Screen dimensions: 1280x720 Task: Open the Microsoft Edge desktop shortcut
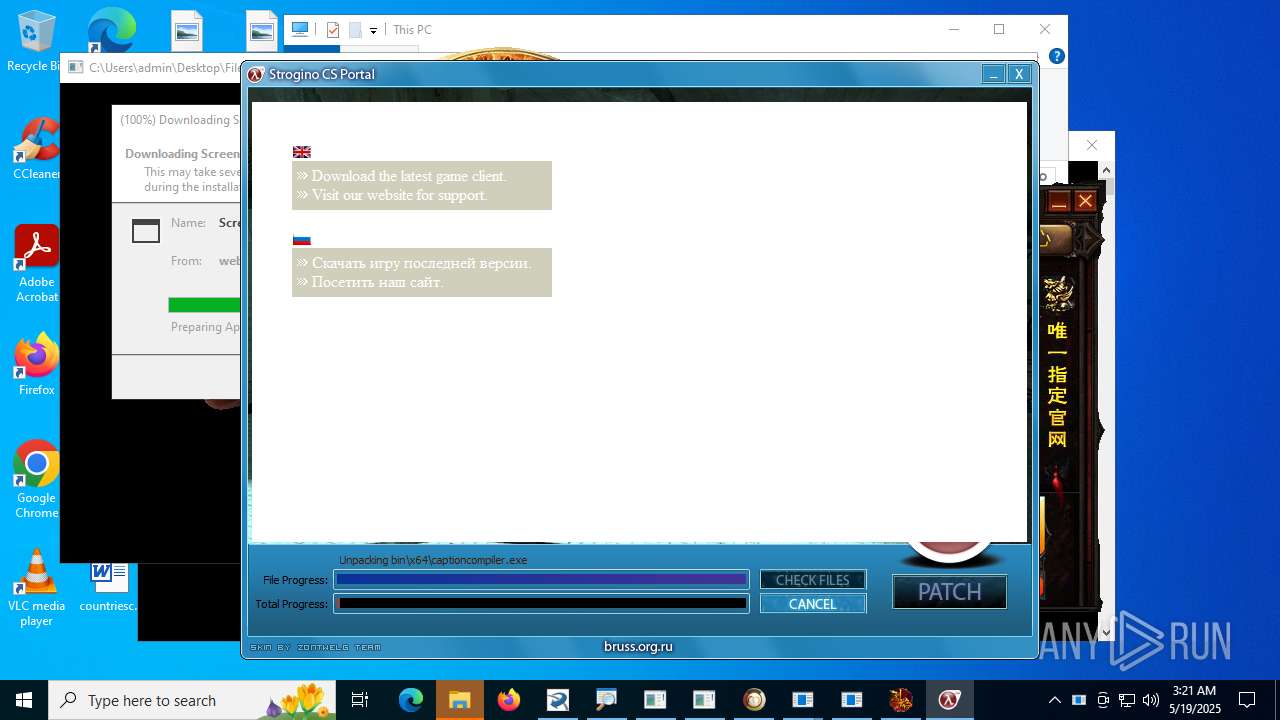click(111, 32)
